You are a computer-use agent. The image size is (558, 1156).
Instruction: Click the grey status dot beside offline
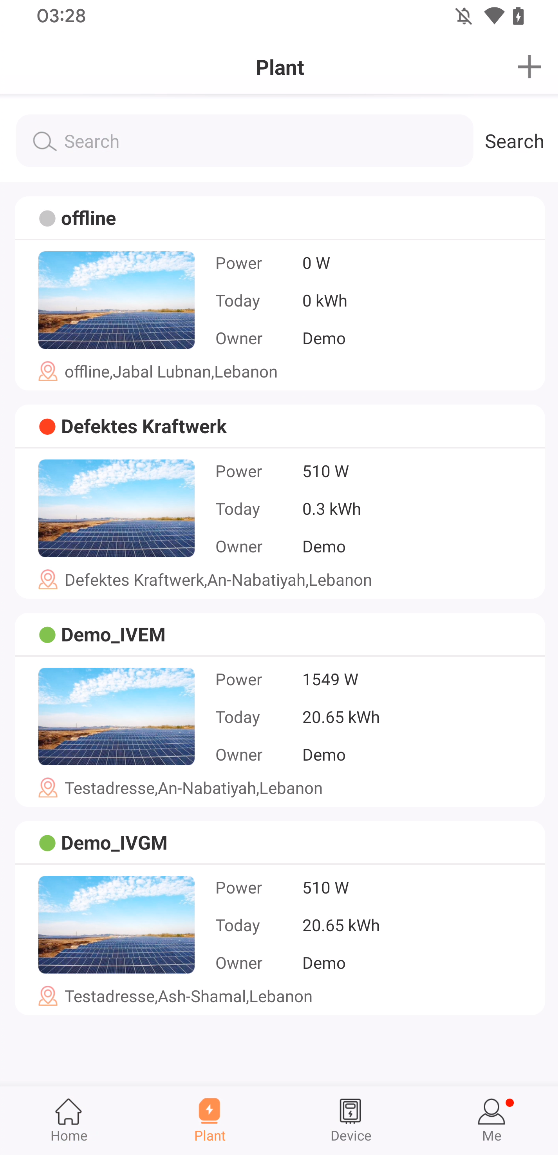pyautogui.click(x=47, y=218)
